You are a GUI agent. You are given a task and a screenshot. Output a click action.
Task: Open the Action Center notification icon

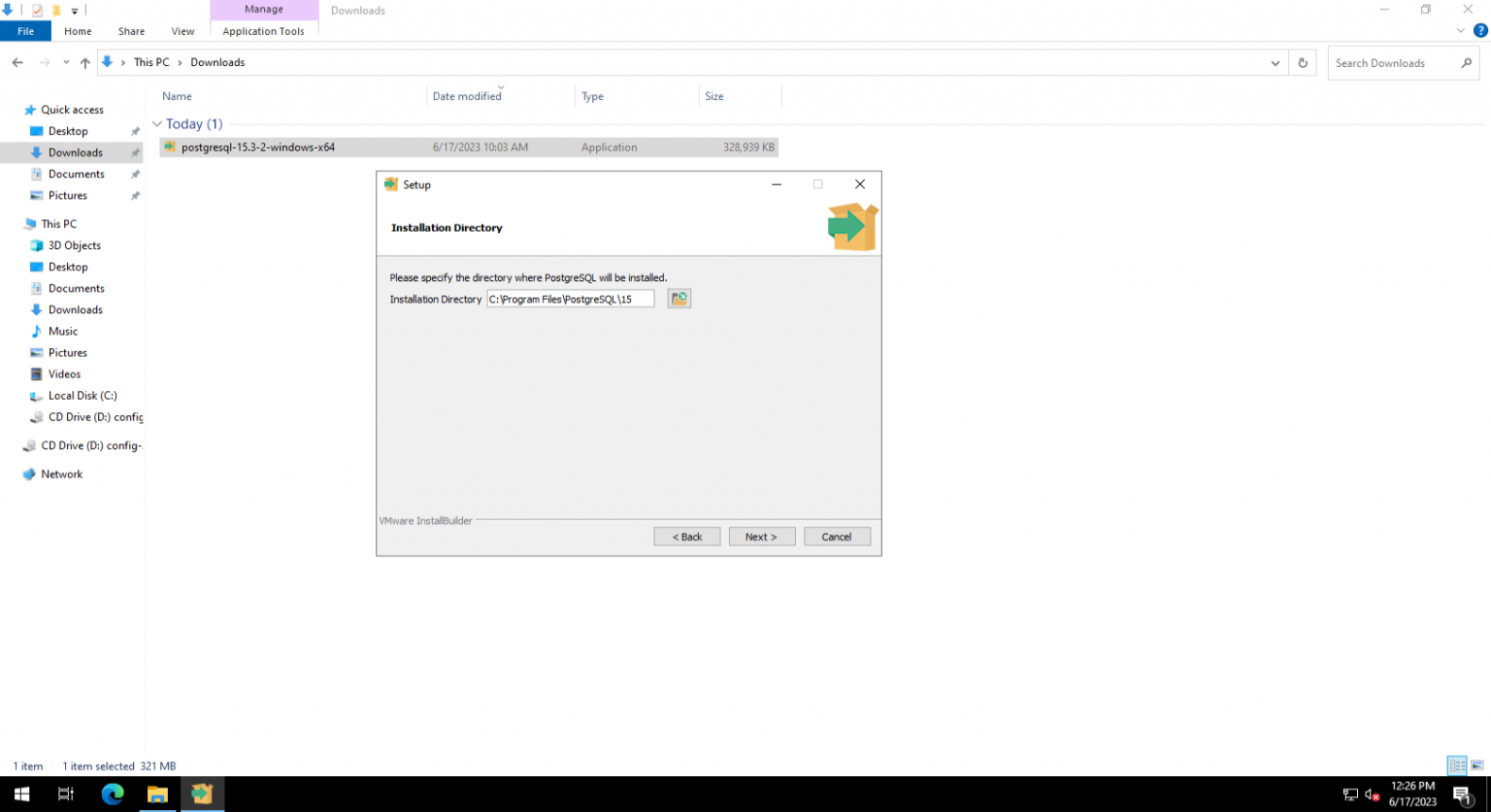coord(1465,793)
